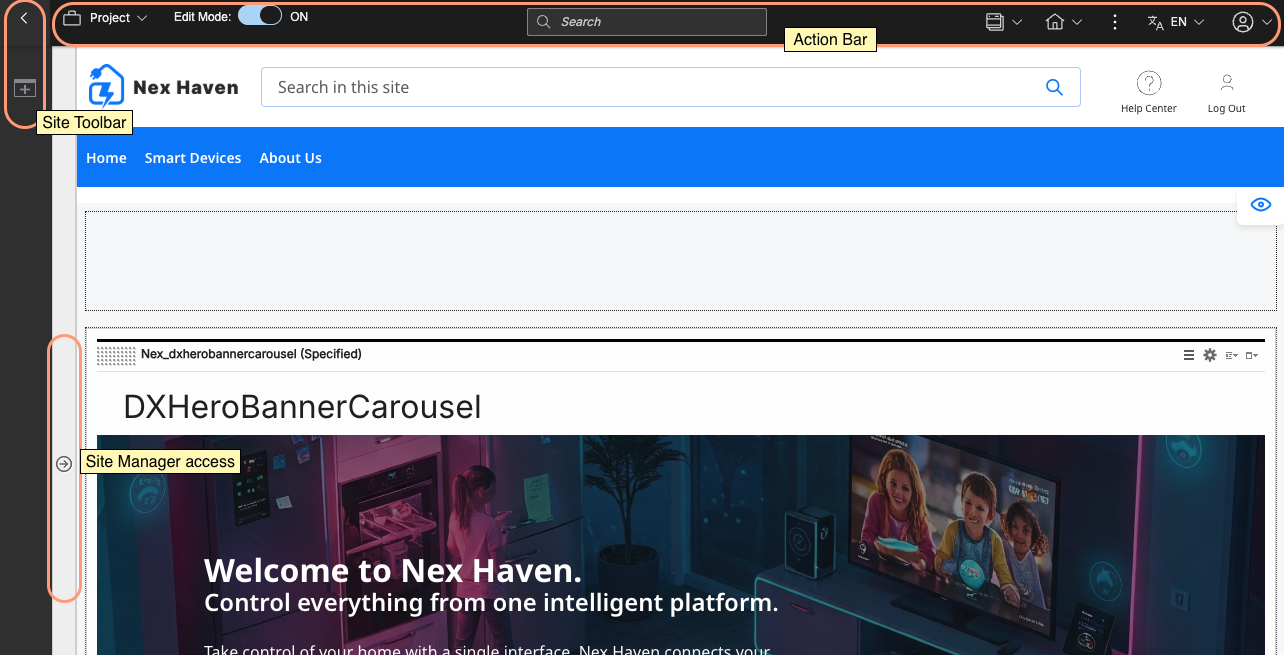Switch to the About Us page
1284x655 pixels.
[290, 157]
